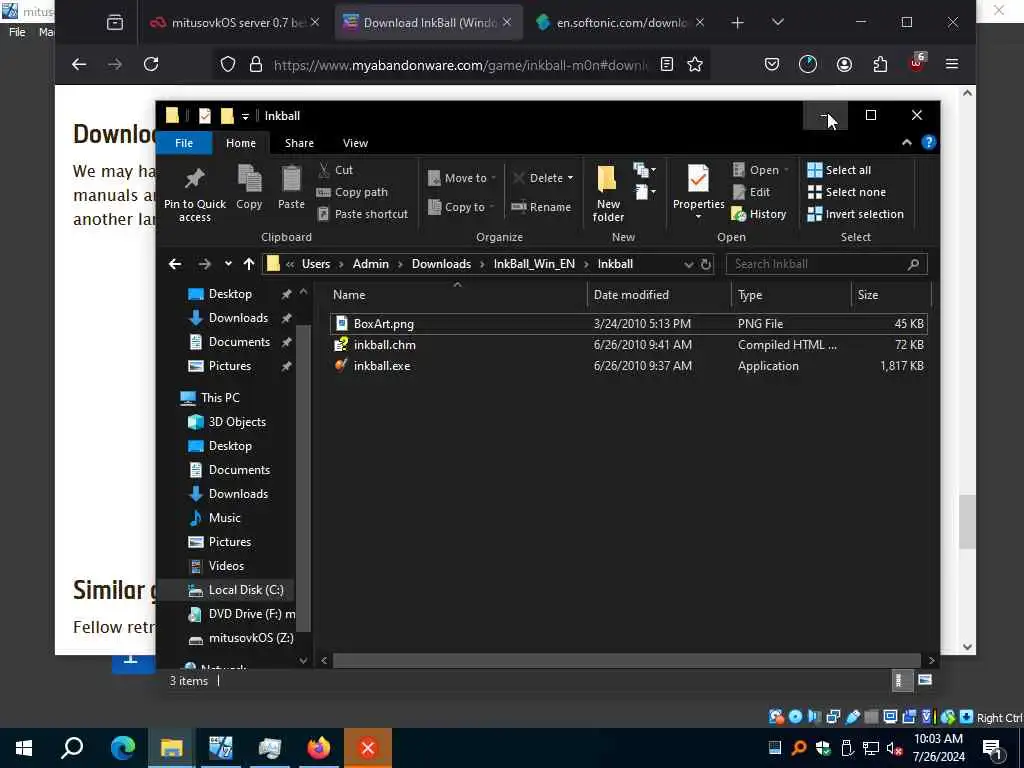This screenshot has width=1024, height=768.
Task: Expand the Open dropdown in ribbon
Action: [787, 170]
